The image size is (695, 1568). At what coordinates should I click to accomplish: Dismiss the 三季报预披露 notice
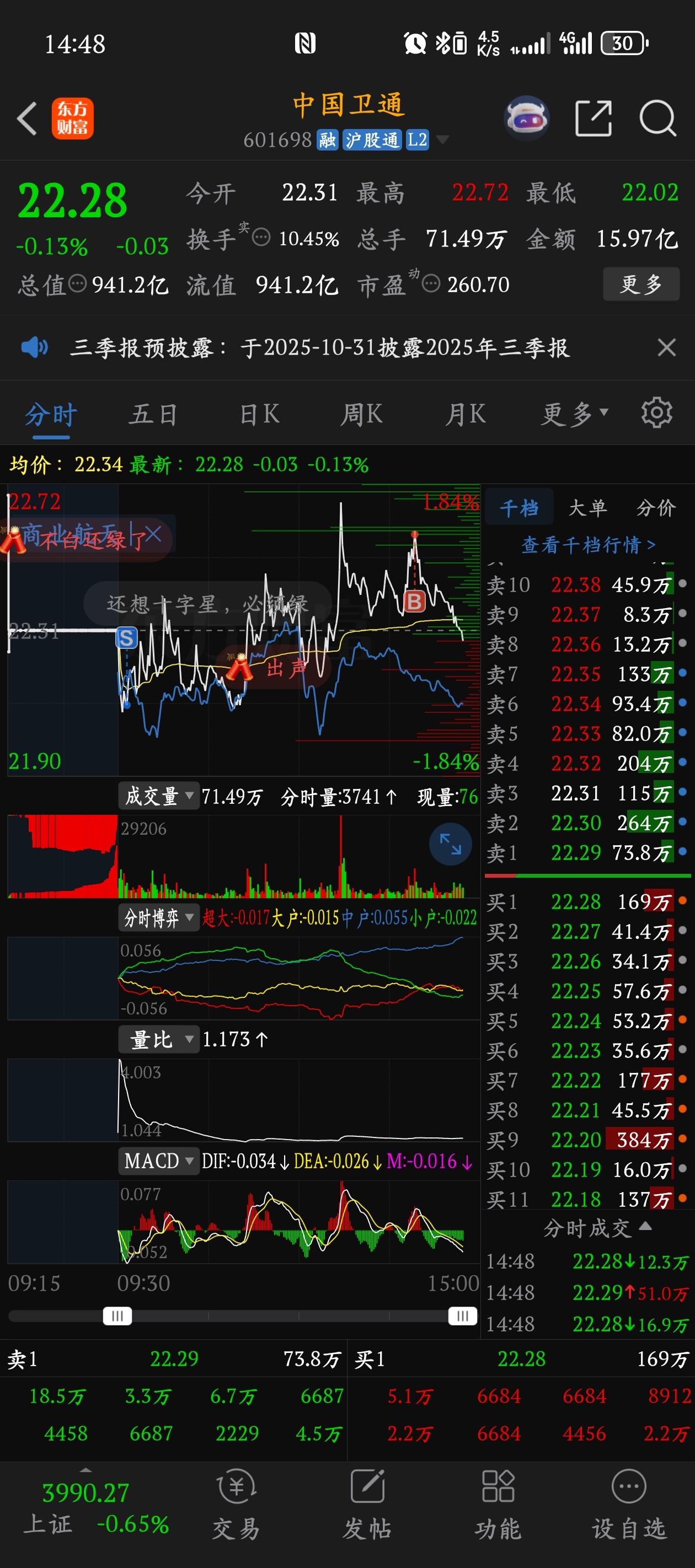point(667,347)
